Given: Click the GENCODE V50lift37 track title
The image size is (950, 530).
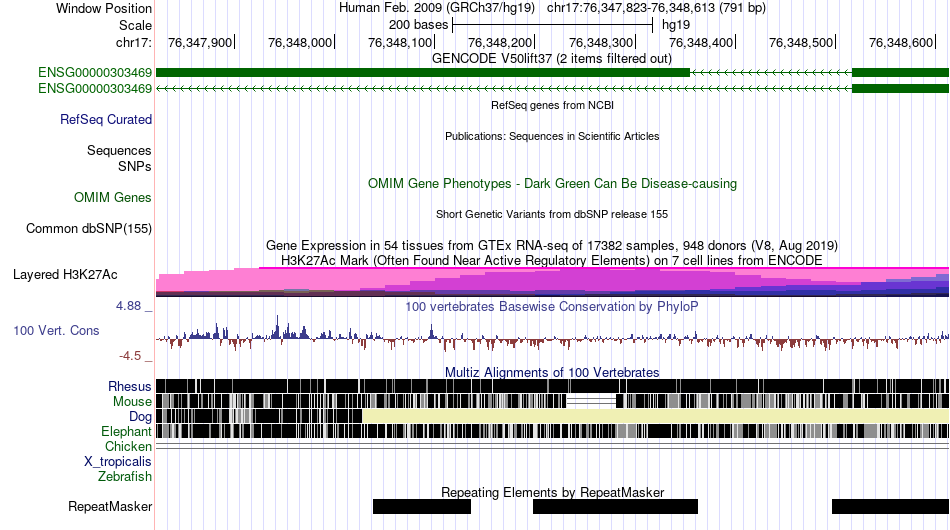Looking at the screenshot, I should pos(551,58).
